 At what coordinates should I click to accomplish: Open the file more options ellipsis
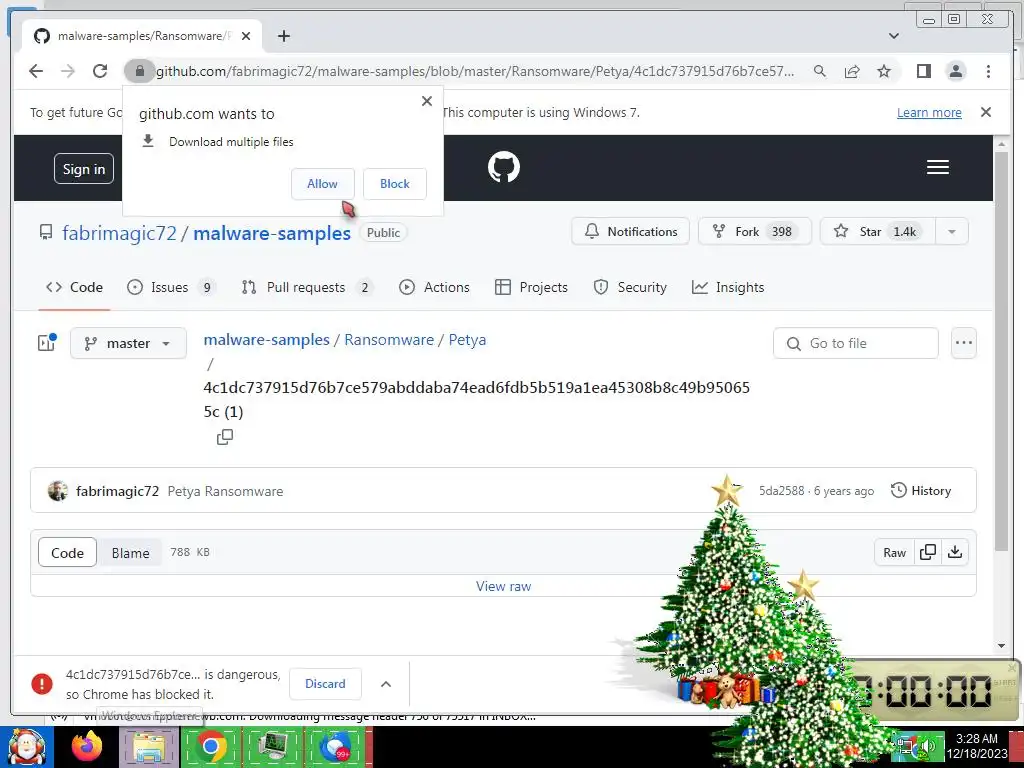tap(964, 343)
